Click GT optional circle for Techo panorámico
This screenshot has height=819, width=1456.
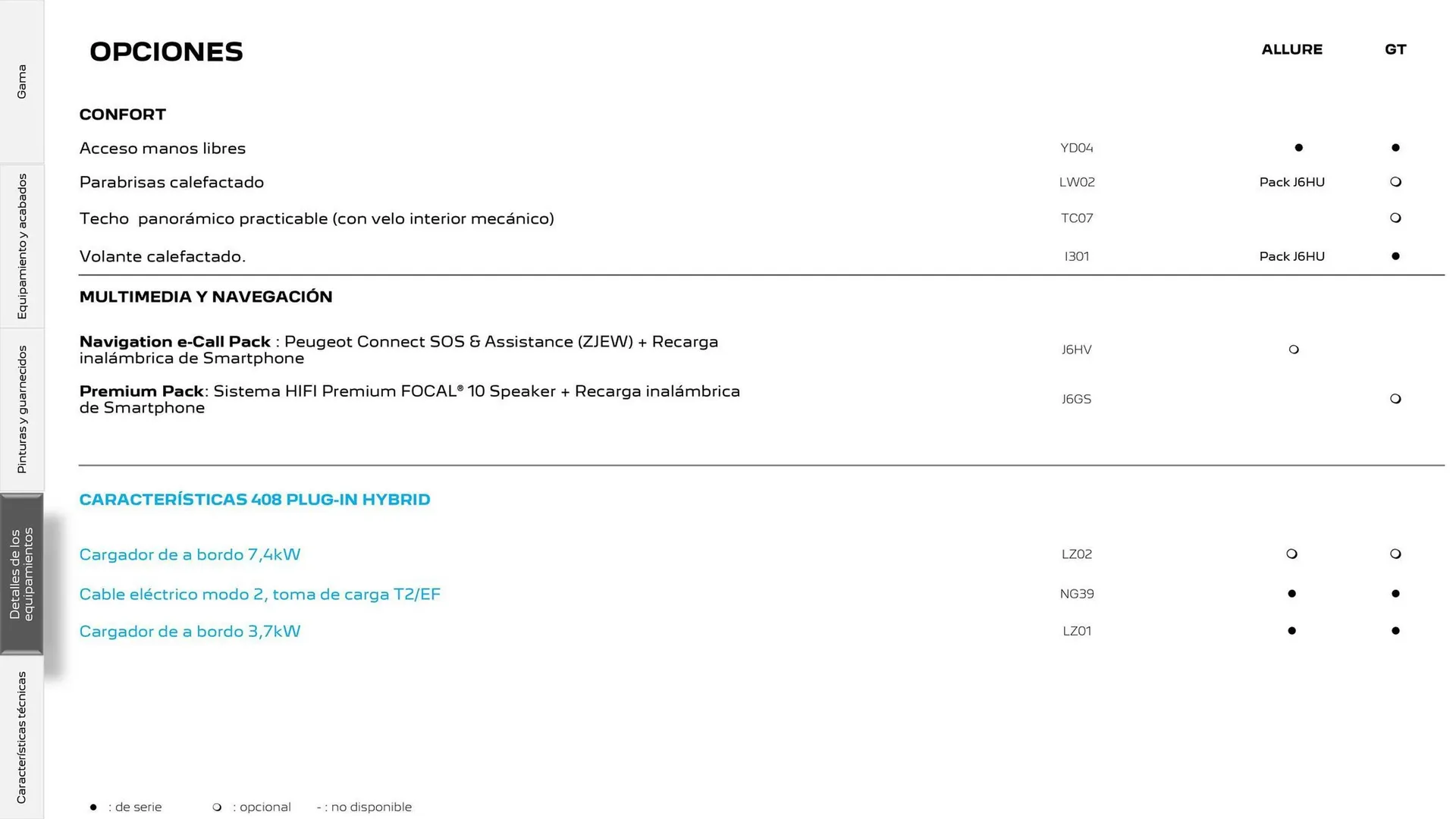[1395, 218]
